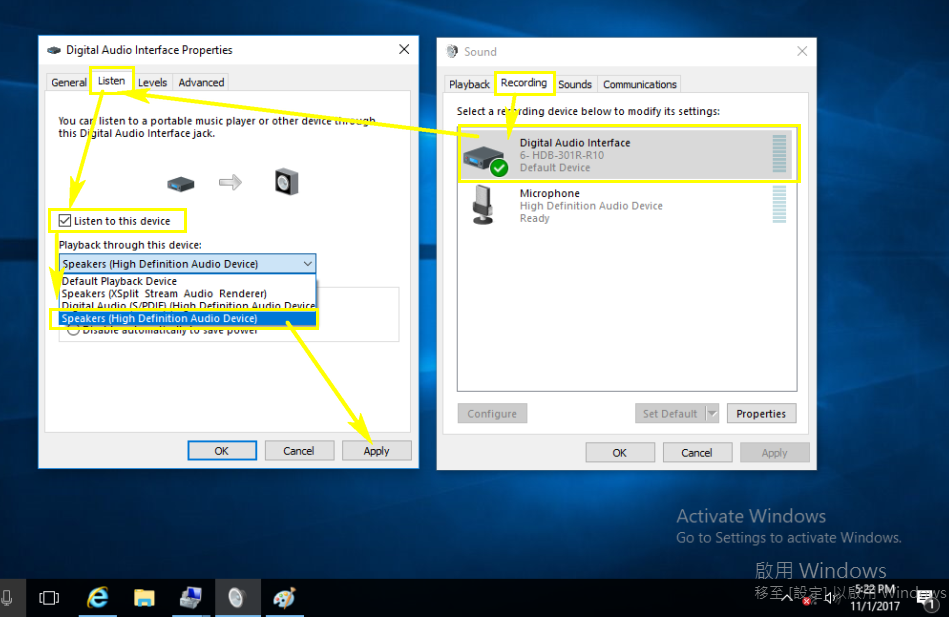949x617 pixels.
Task: Click the level meter of Digital Audio Interface
Action: pos(779,154)
